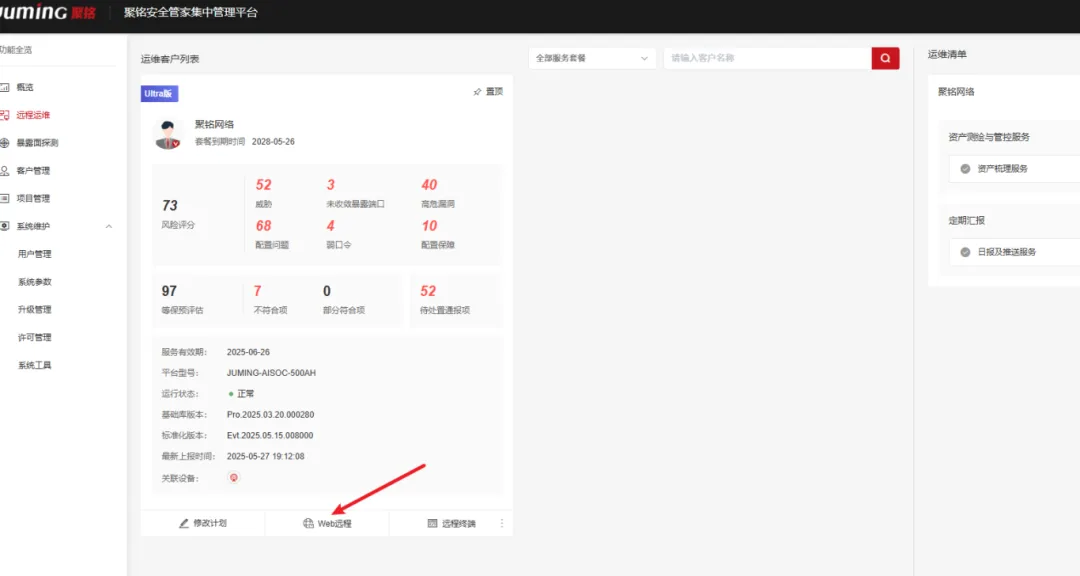Open 客户管理 in the sidebar
1080x576 pixels.
pos(33,171)
